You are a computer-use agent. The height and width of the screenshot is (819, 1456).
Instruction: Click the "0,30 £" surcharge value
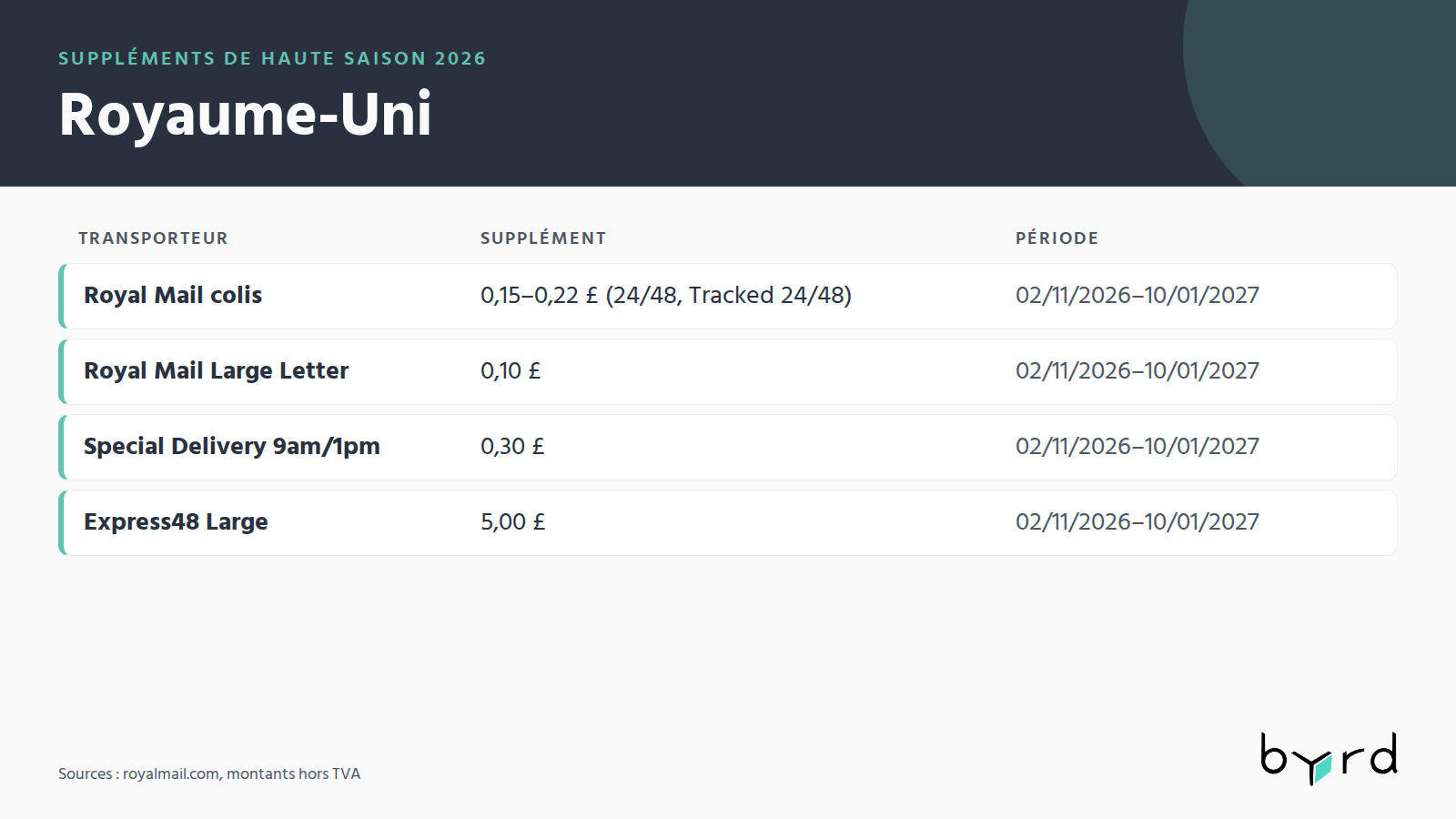pos(512,447)
